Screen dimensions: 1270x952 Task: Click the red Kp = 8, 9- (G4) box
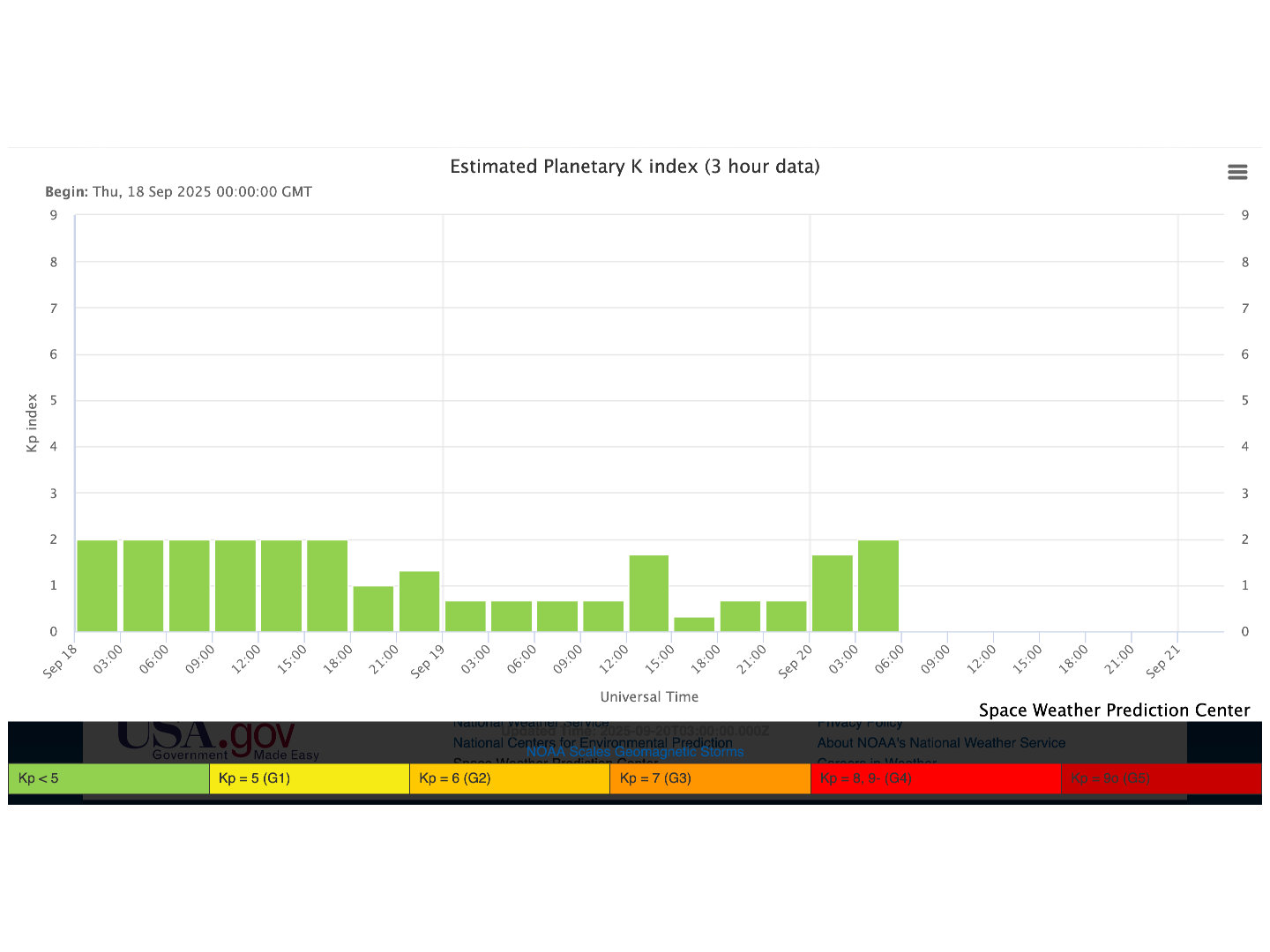[935, 778]
